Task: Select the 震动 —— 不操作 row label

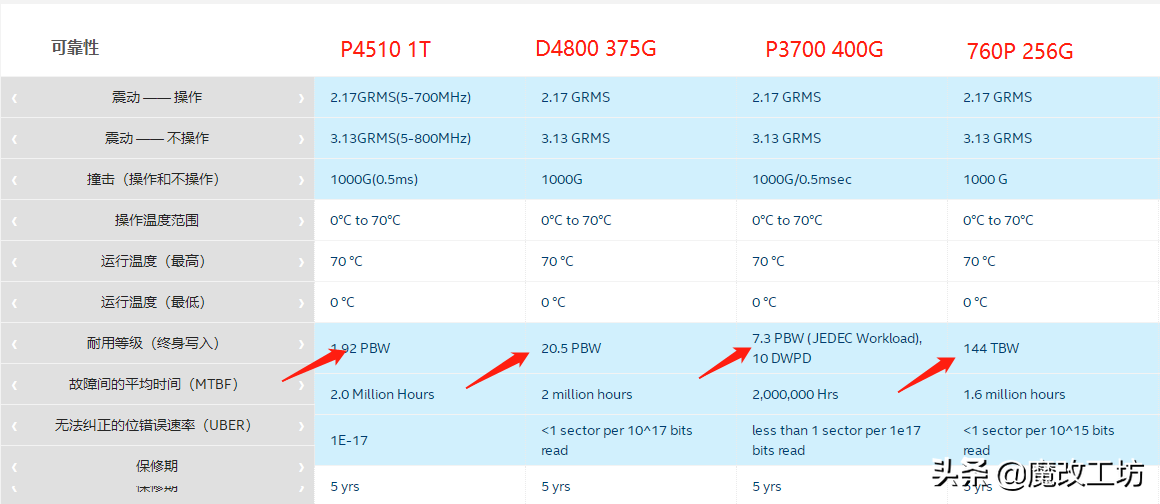Action: (x=157, y=138)
